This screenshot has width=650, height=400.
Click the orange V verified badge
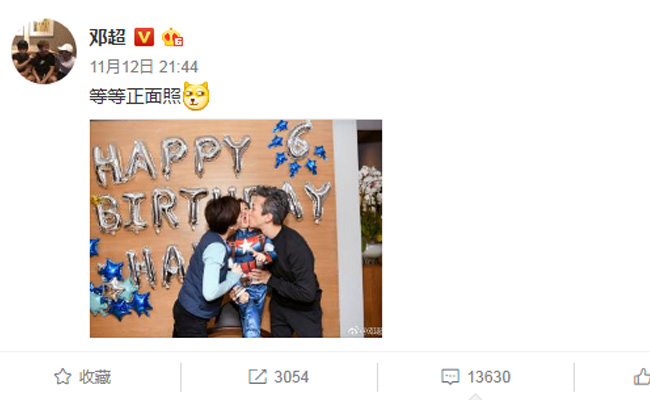144,37
